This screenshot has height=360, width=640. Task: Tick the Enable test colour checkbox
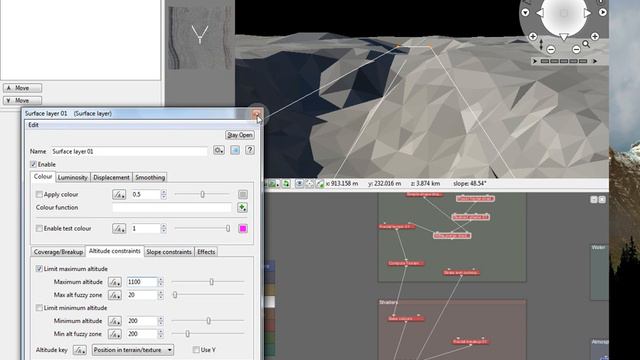[39, 229]
